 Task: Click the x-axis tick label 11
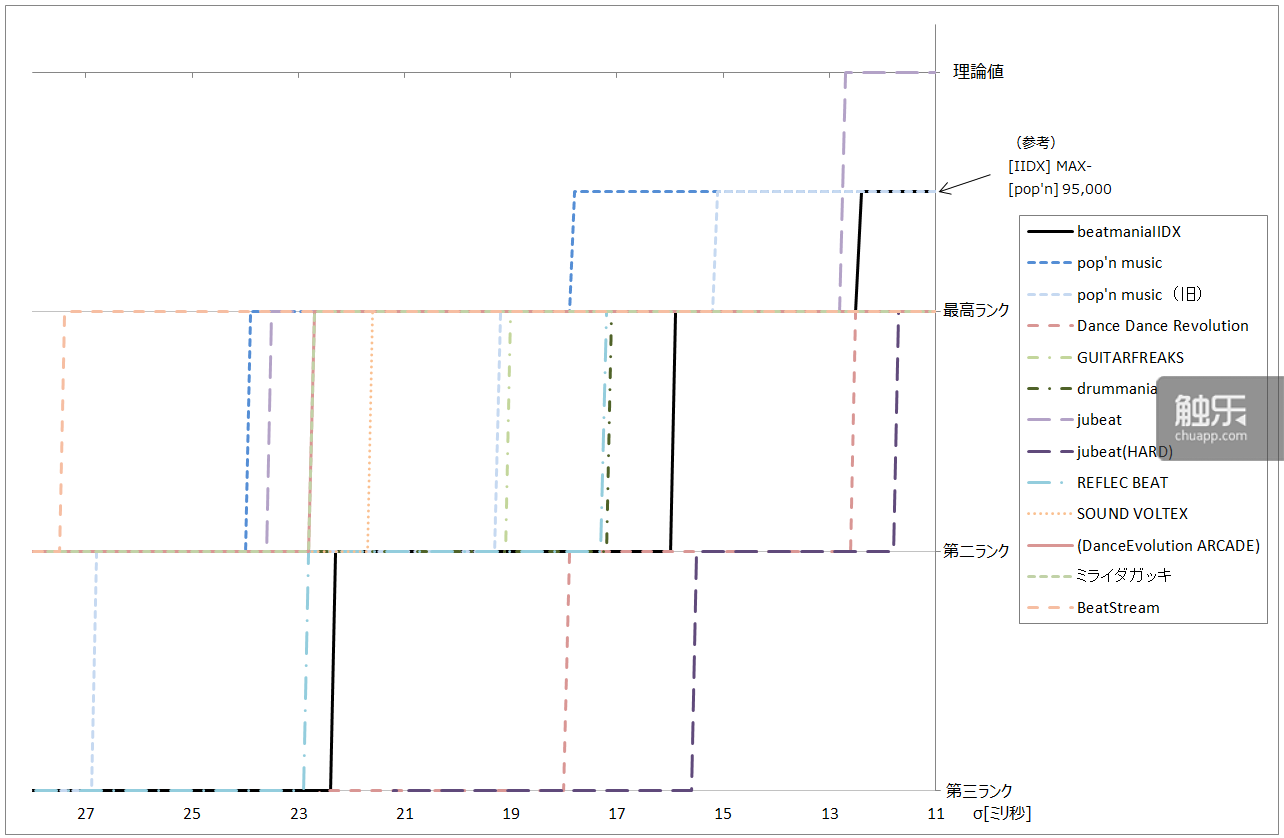click(936, 814)
